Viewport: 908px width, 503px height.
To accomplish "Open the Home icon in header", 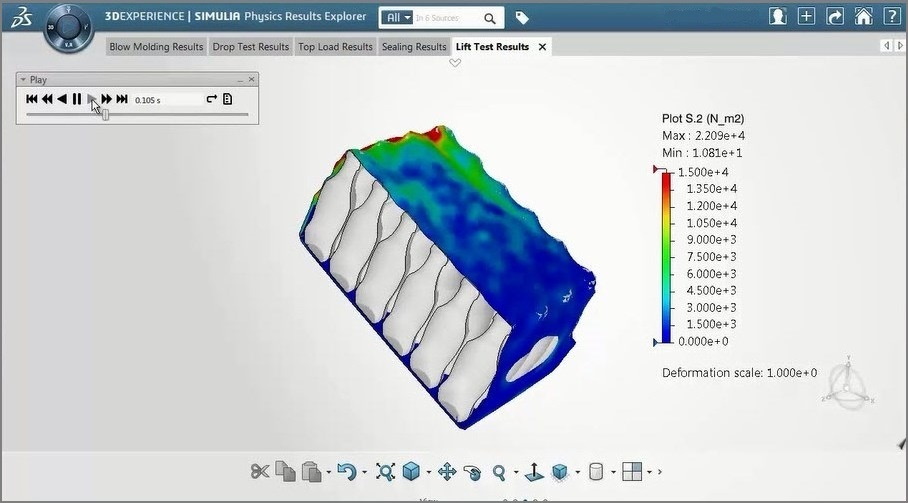I will 863,17.
